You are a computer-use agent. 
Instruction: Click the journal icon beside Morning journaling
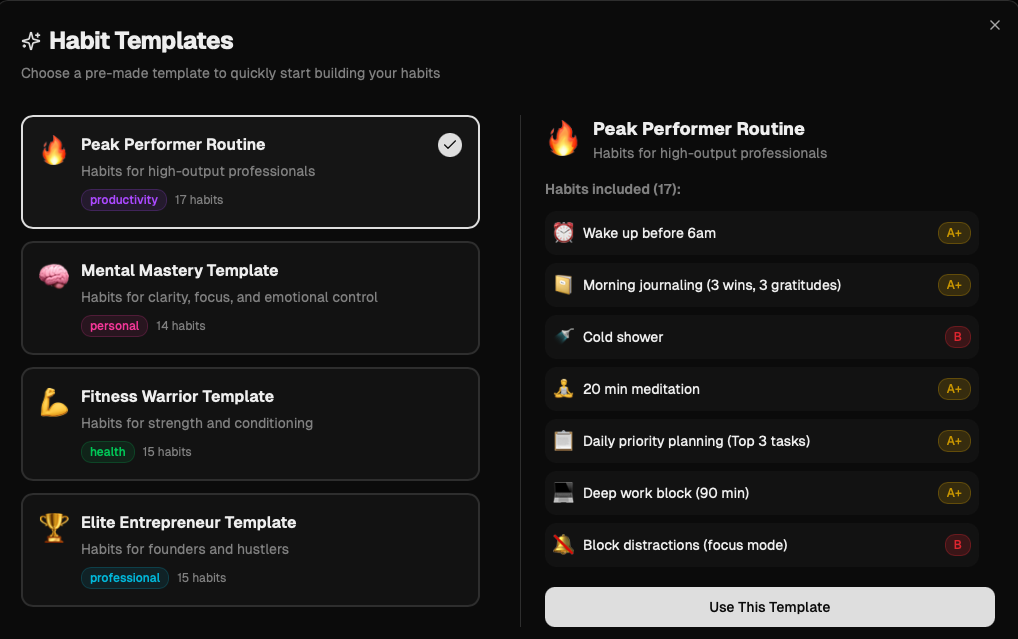[x=563, y=285]
